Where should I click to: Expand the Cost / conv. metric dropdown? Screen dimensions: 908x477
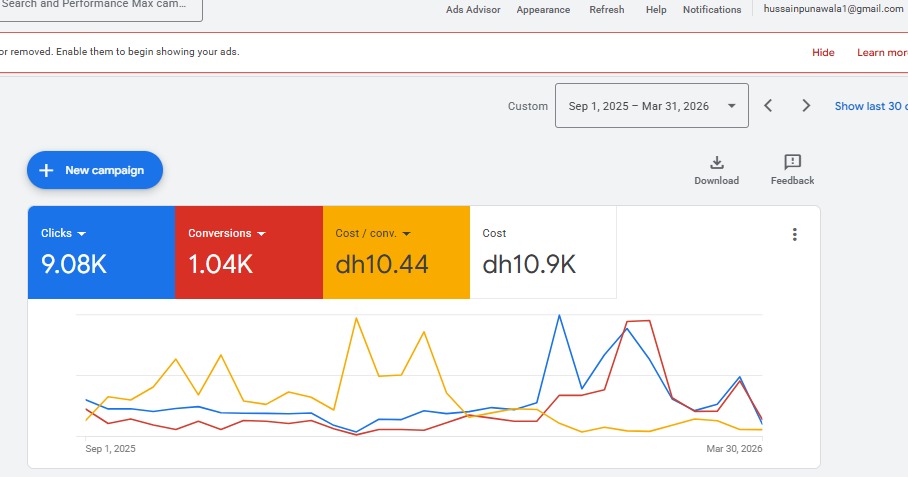[x=407, y=234]
